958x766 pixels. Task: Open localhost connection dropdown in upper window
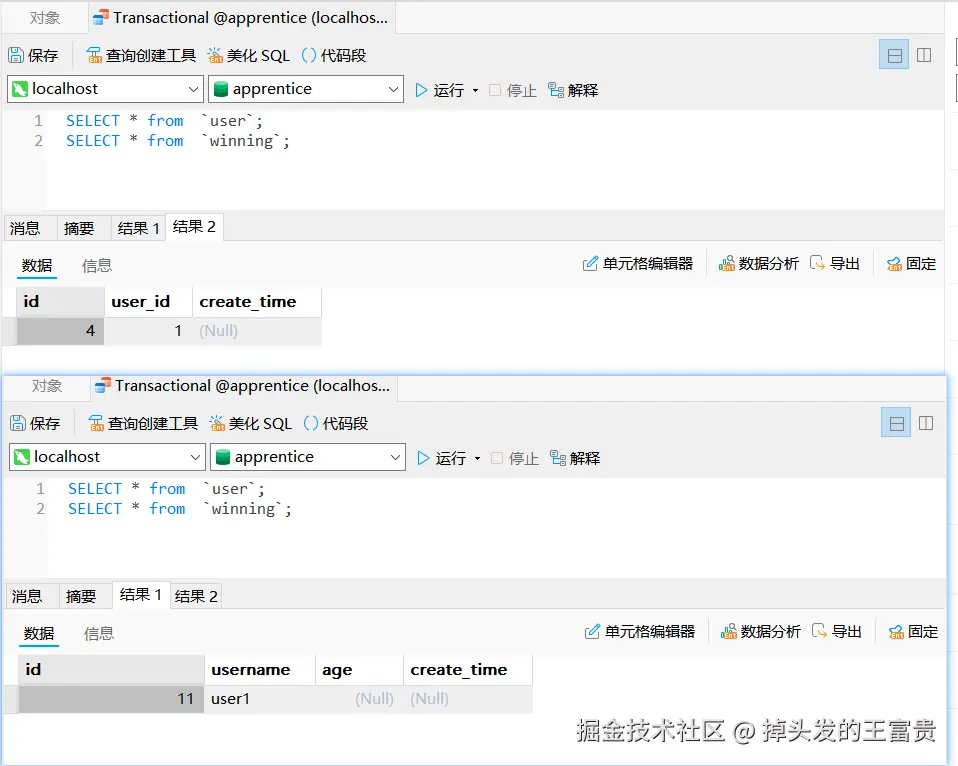pyautogui.click(x=105, y=89)
